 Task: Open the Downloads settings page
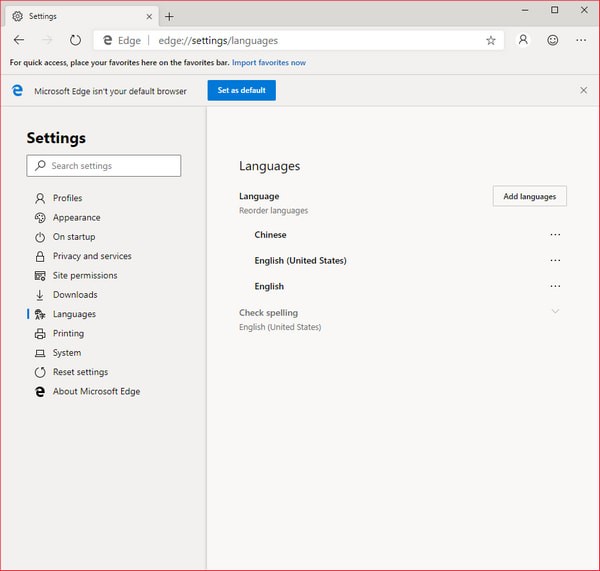75,295
